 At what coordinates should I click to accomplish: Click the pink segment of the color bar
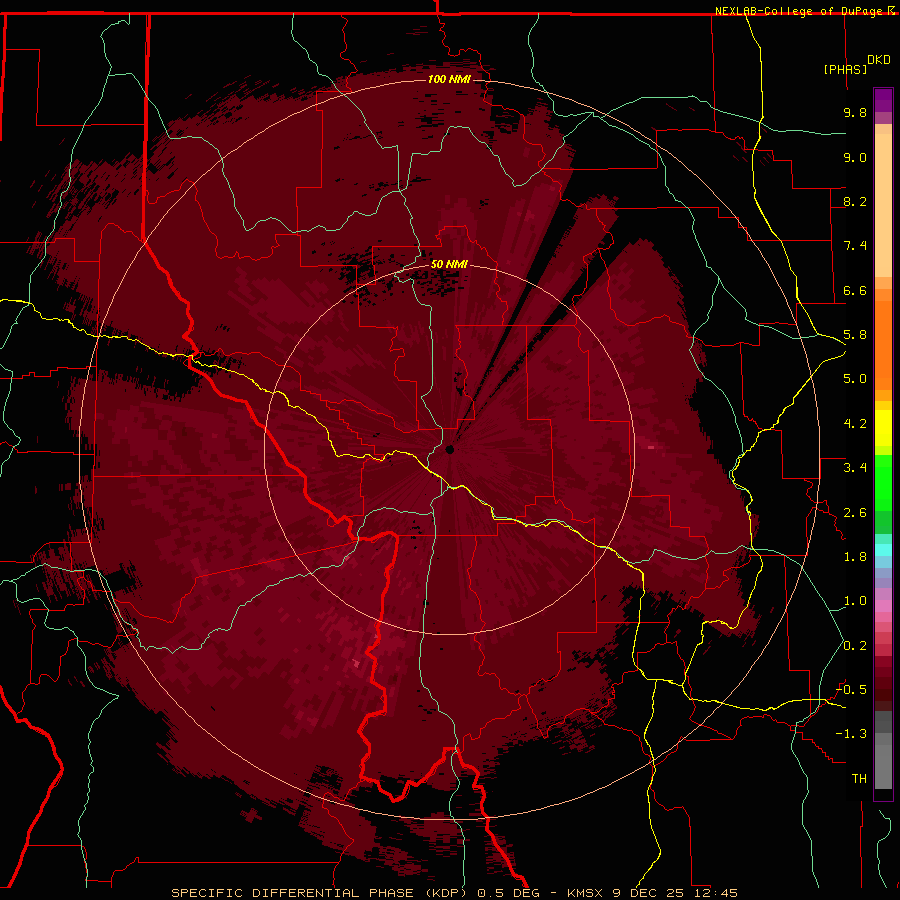(x=883, y=606)
